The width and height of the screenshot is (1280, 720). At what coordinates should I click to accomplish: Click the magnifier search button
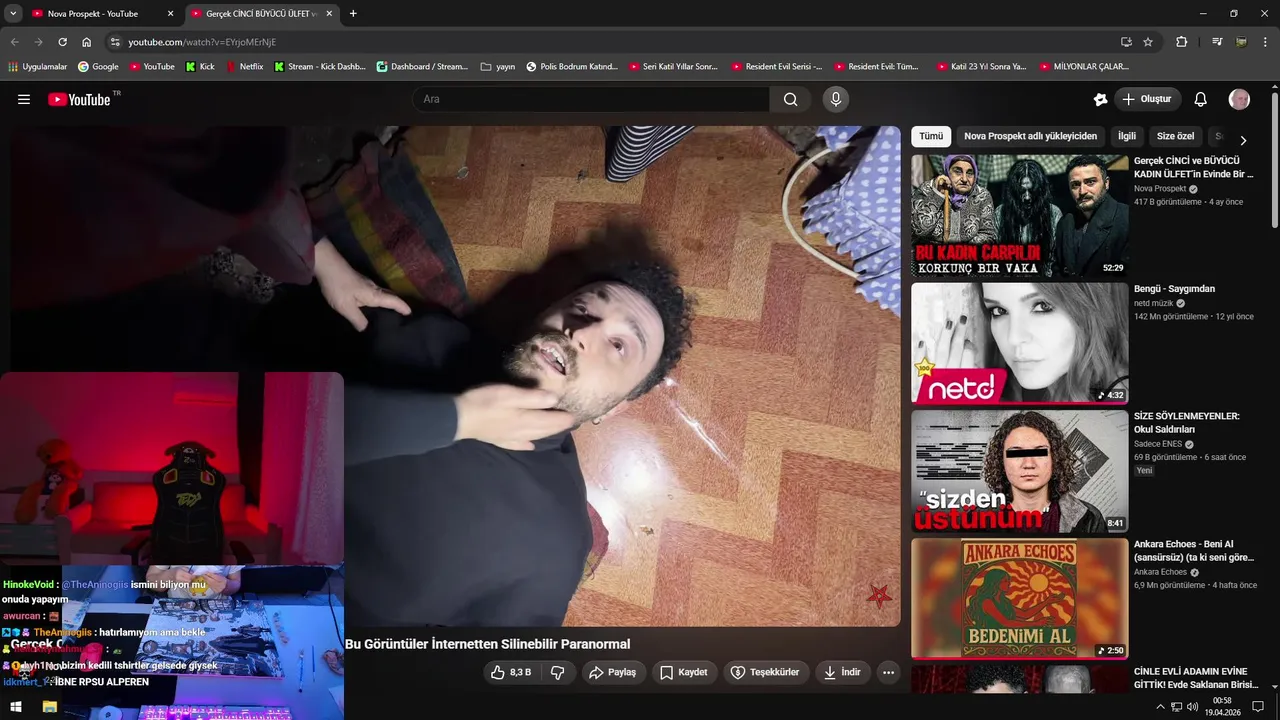pos(791,99)
